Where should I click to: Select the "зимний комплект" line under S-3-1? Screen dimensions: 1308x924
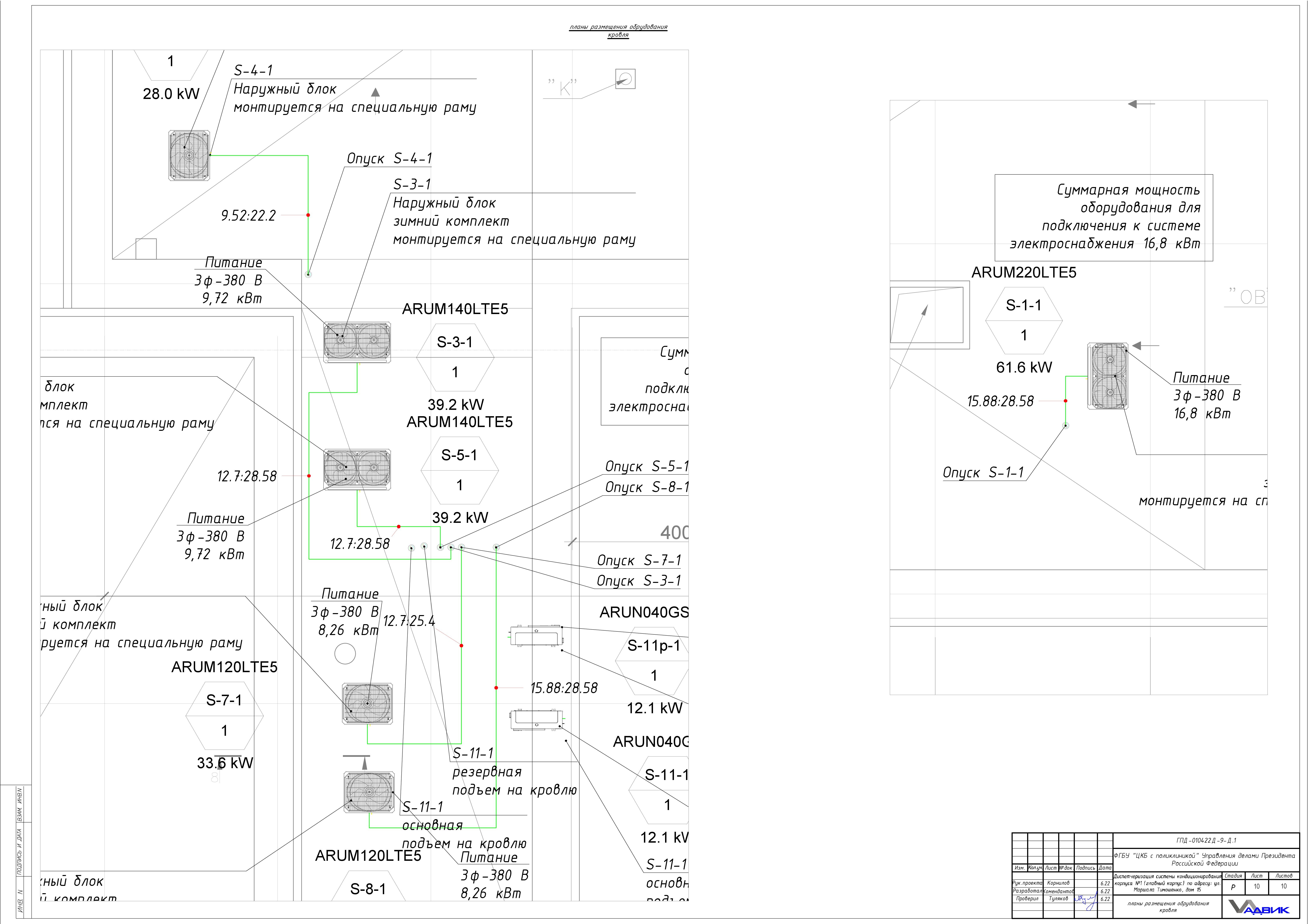451,221
